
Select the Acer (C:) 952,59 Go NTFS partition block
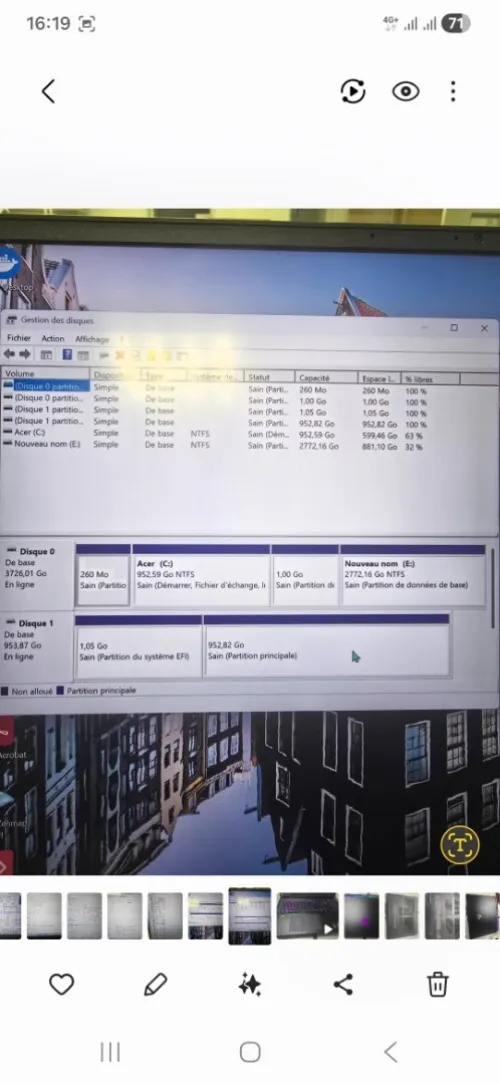pyautogui.click(x=201, y=575)
